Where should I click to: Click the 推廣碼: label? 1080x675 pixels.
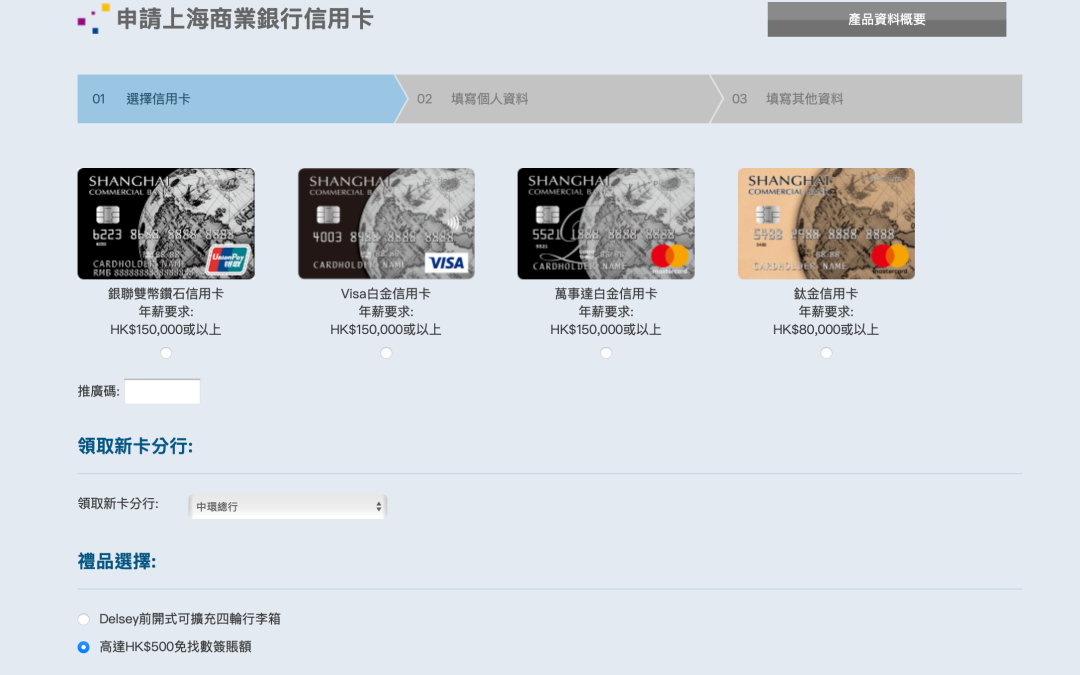point(98,391)
